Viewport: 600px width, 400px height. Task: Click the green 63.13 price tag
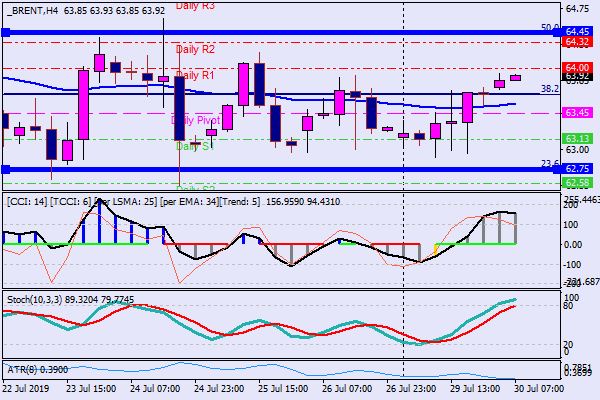pos(577,138)
